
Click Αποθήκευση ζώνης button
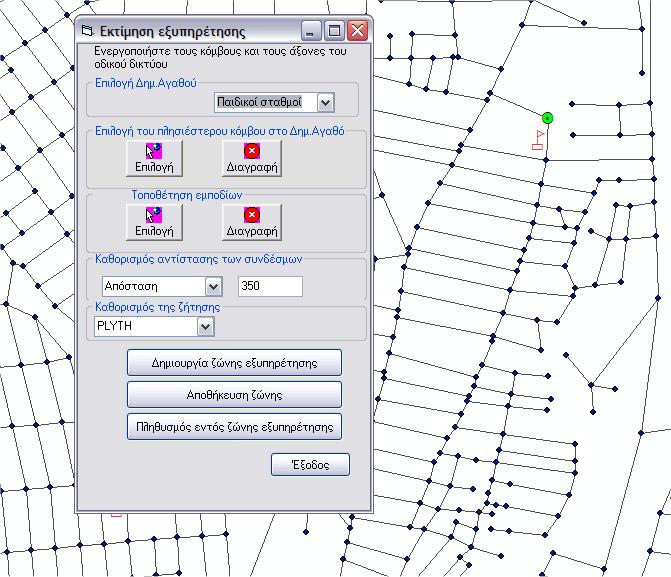click(234, 395)
